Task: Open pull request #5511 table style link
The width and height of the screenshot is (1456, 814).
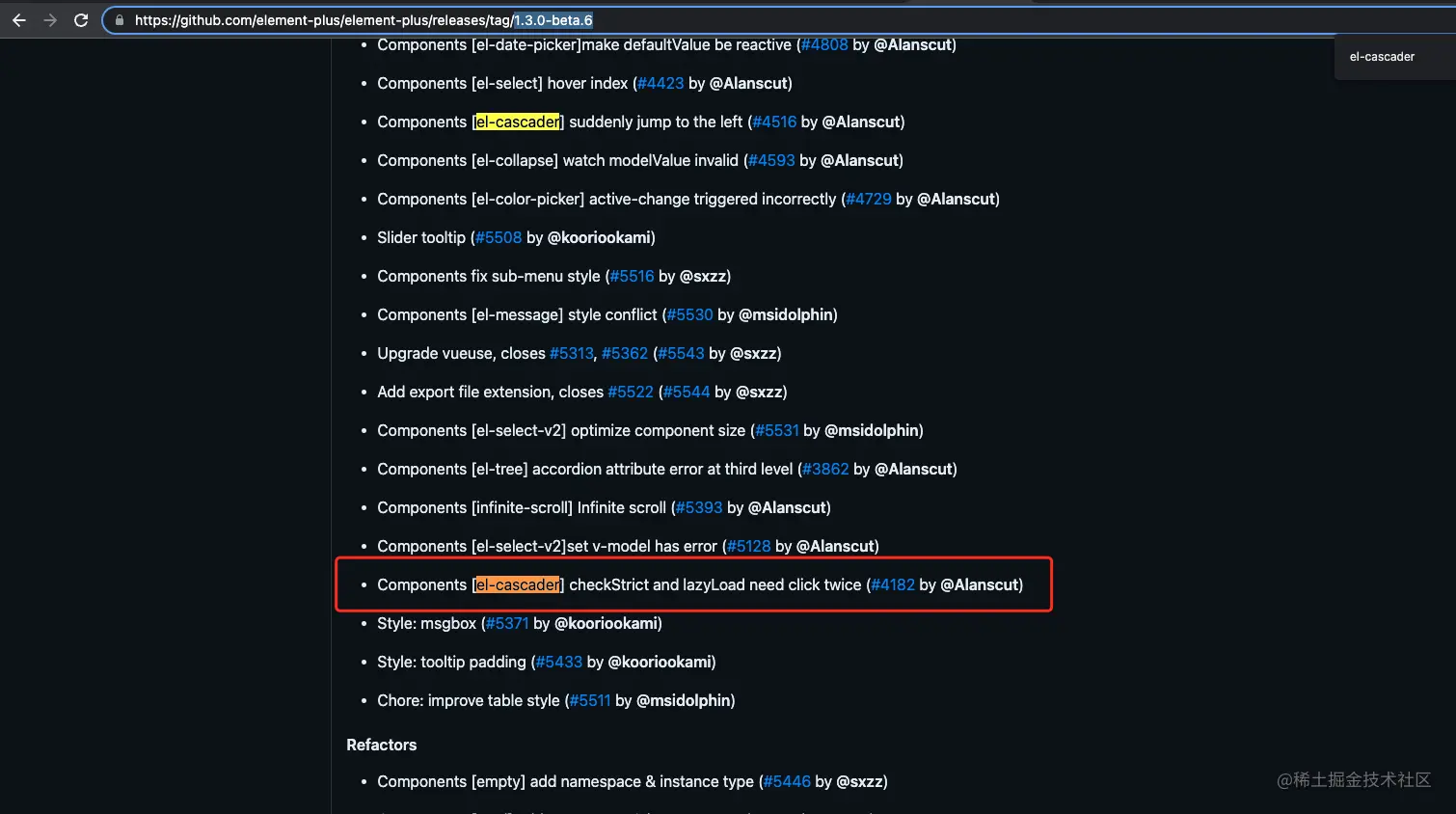Action: (590, 700)
